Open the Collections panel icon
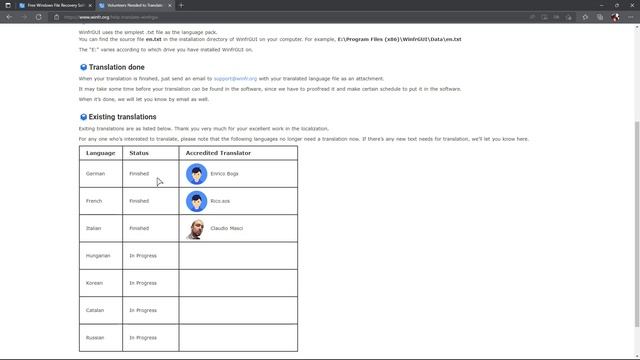Screen dimensions: 640x360 click(600, 17)
